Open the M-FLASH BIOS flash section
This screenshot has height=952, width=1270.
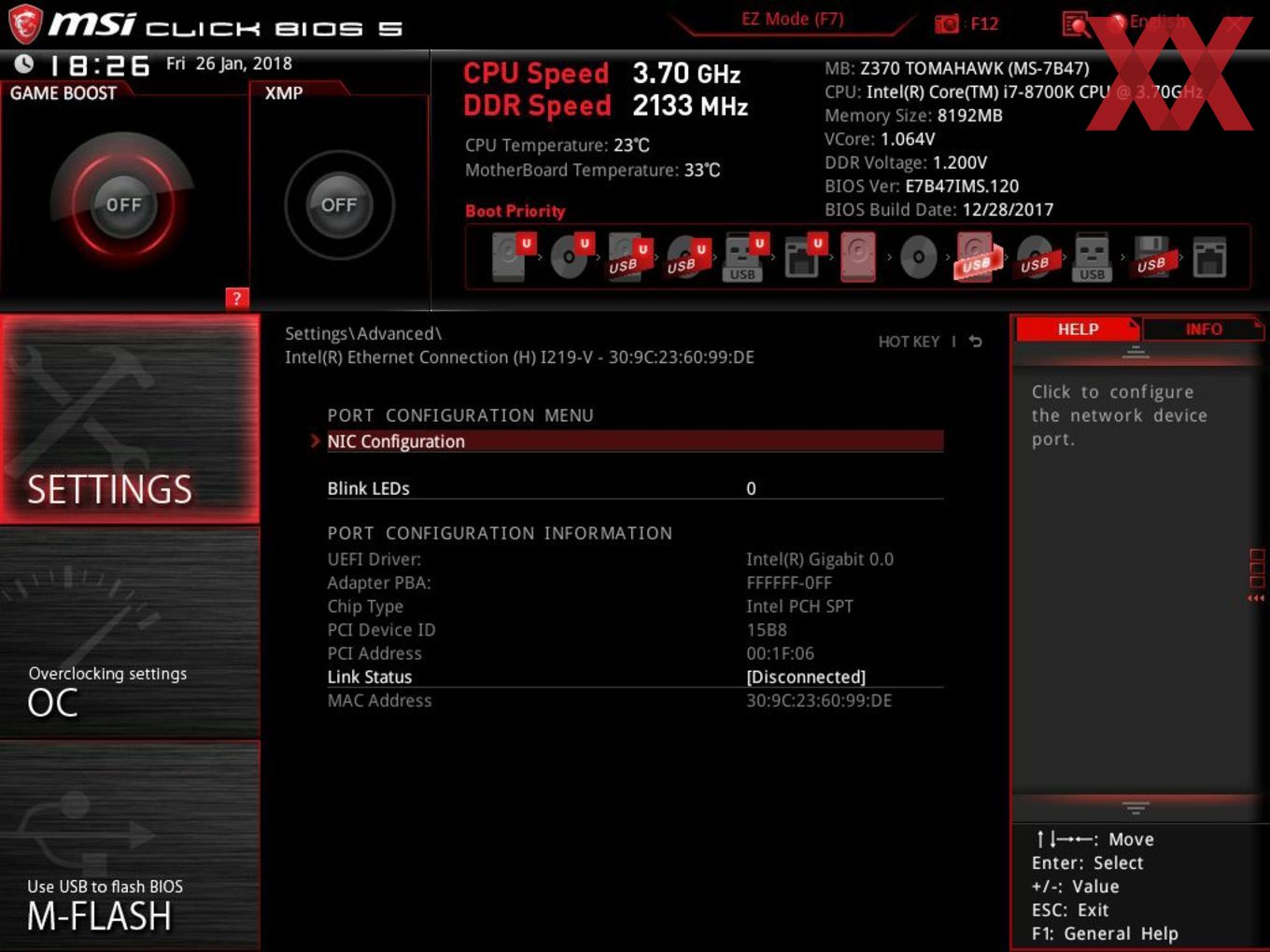point(130,845)
